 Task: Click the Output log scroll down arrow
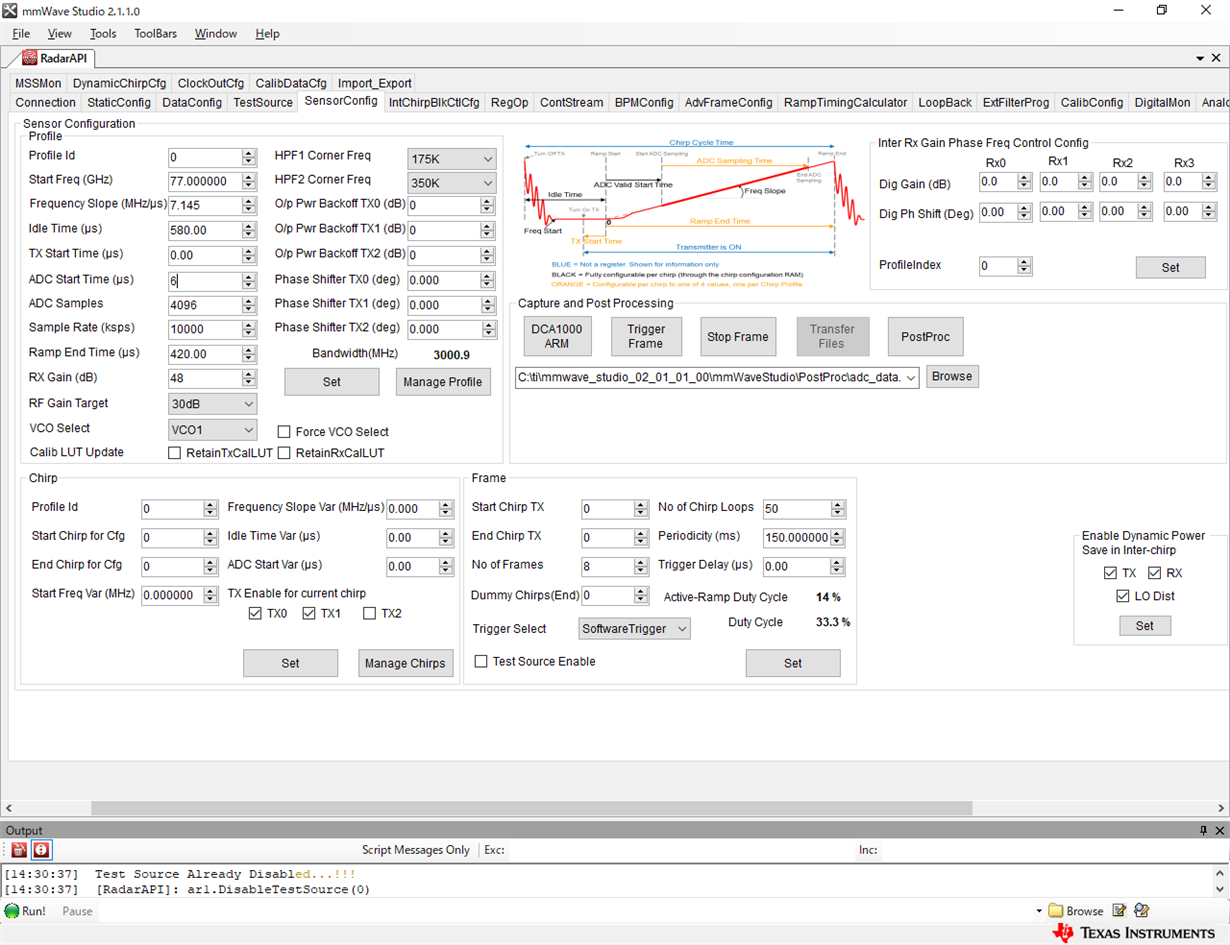tap(1219, 889)
